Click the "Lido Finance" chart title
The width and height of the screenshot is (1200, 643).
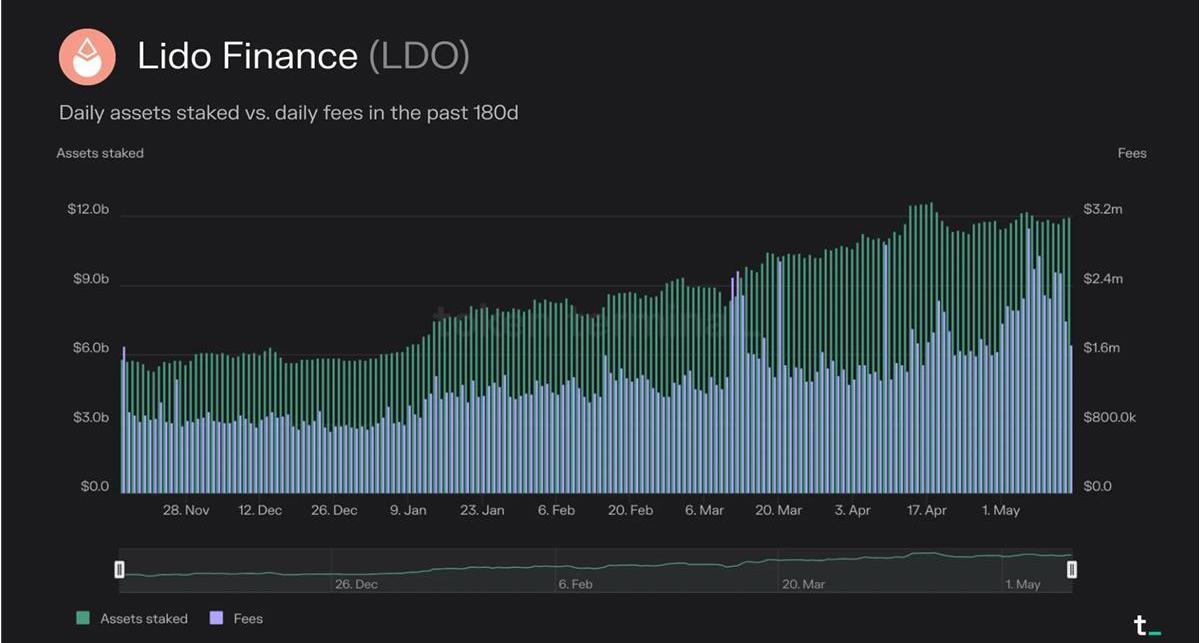(x=248, y=56)
